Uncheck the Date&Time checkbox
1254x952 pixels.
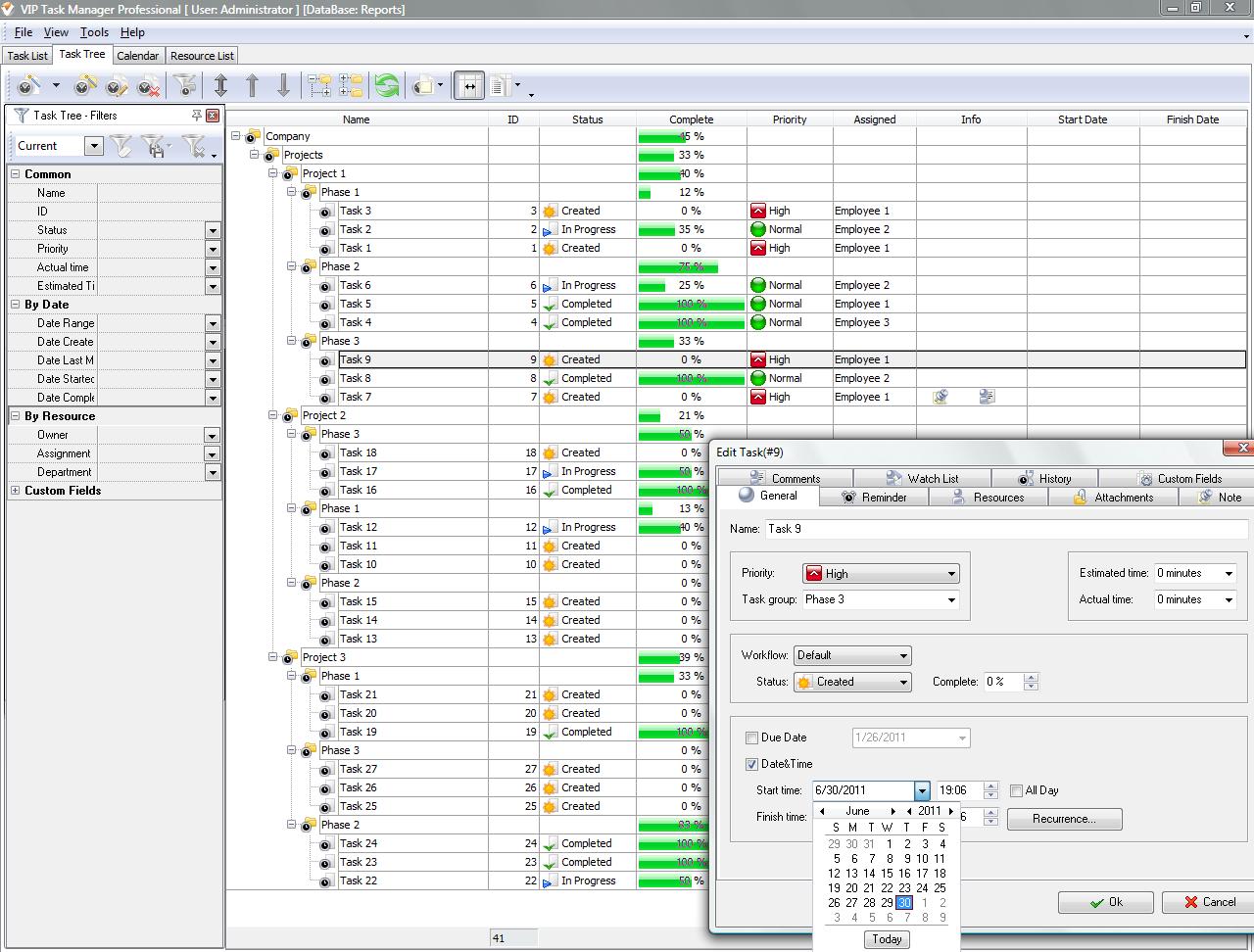751,764
